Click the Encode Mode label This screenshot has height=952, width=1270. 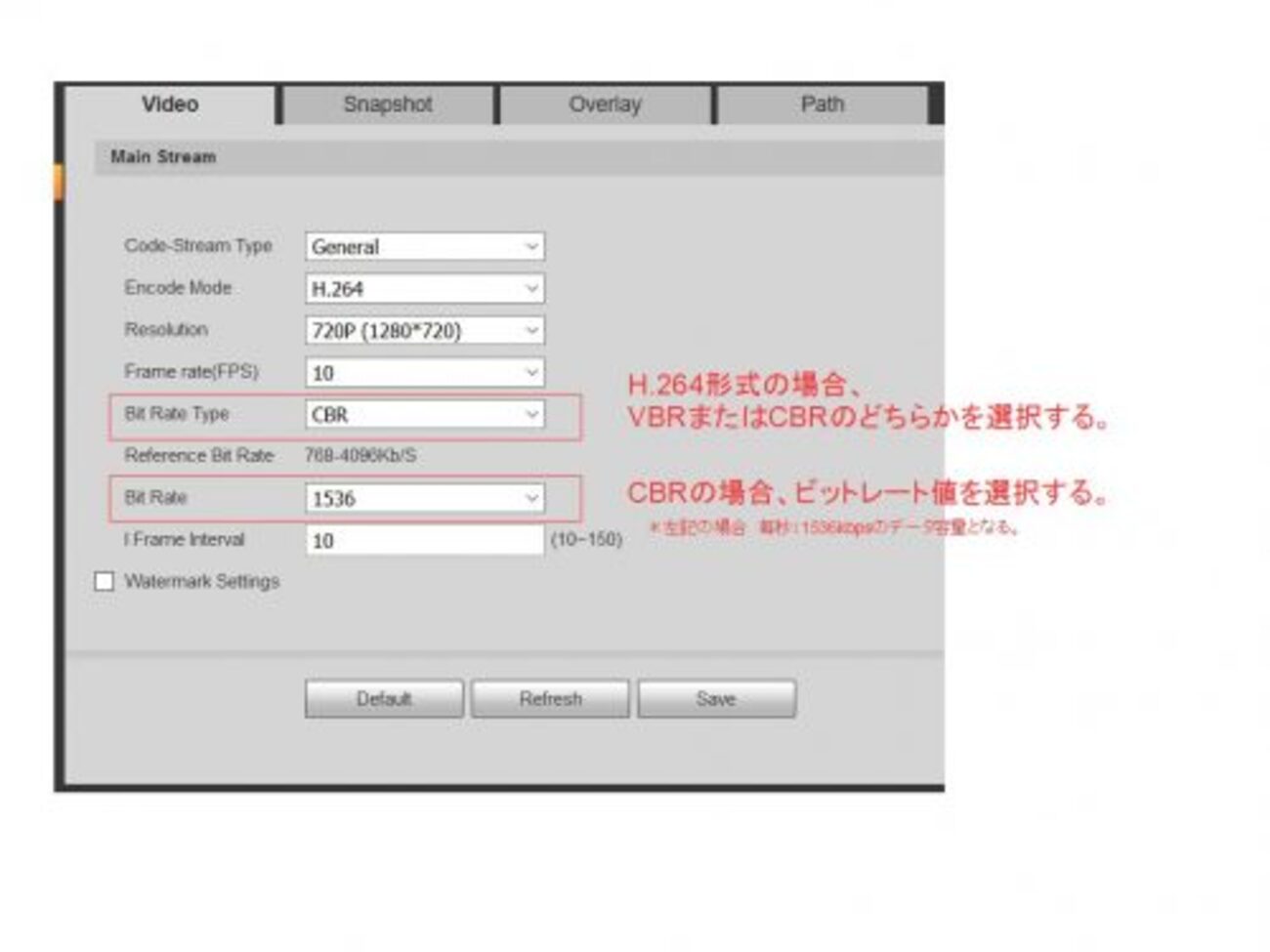tap(178, 288)
